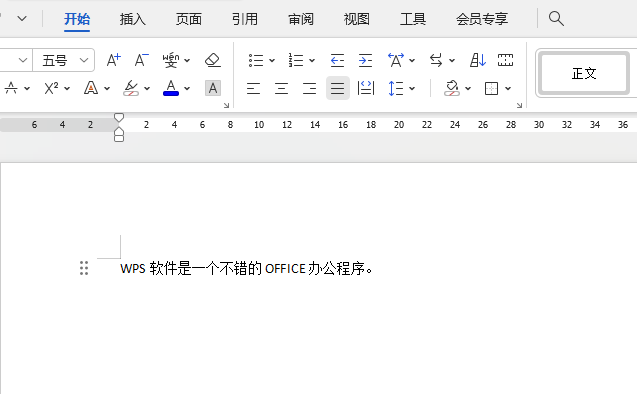Open the paragraph dialog launcher arrow
Screen dimensions: 637x394
point(519,105)
